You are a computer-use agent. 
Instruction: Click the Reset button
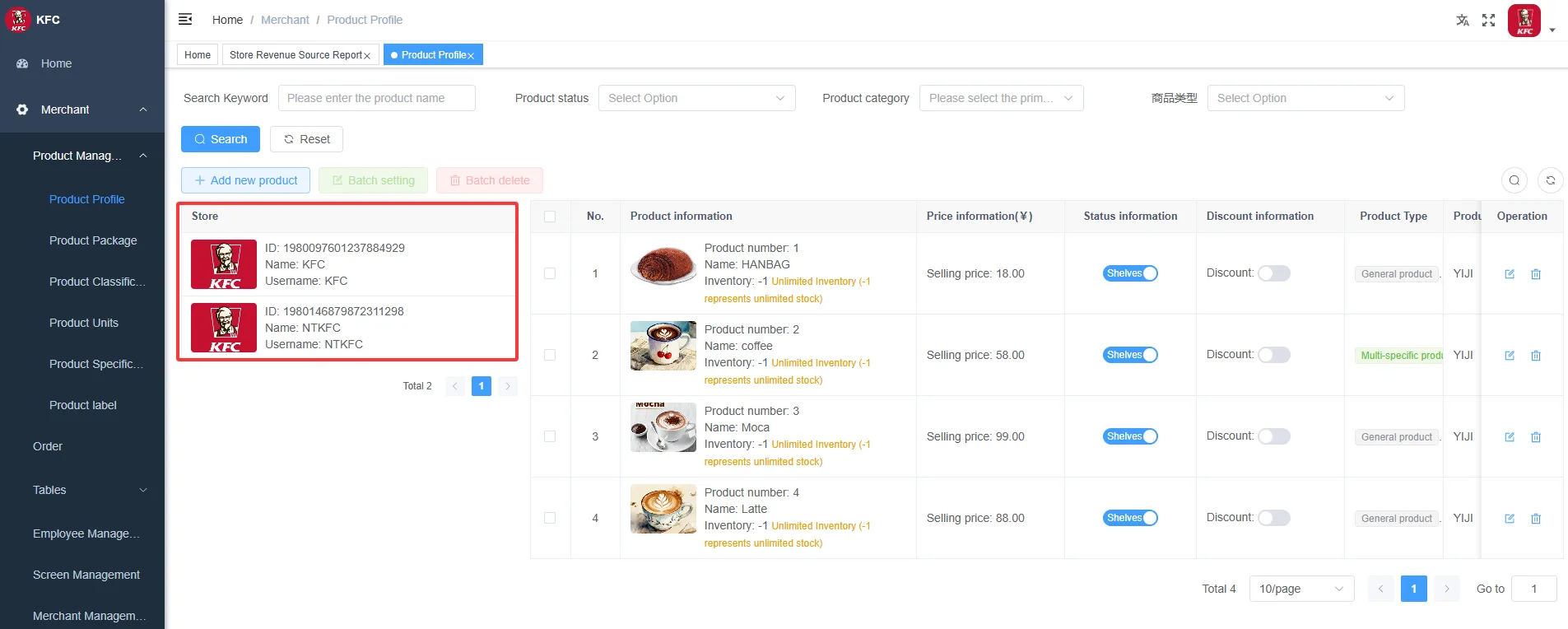tap(307, 139)
